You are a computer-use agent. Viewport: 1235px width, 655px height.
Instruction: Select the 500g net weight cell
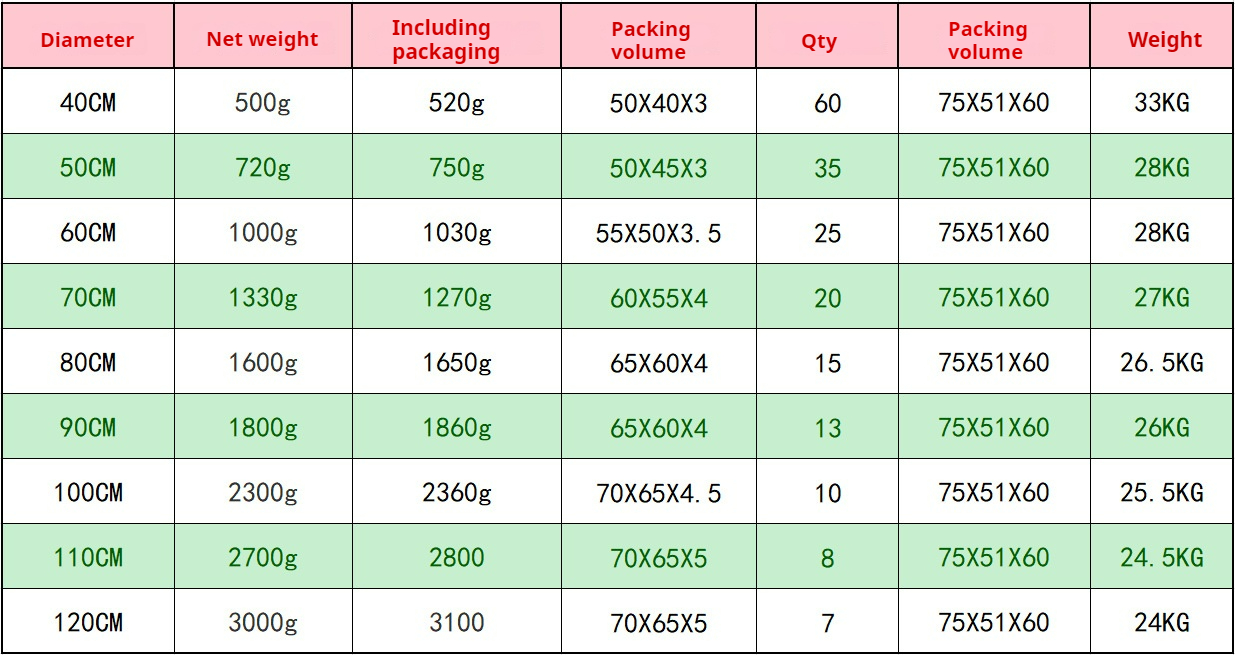[x=263, y=103]
